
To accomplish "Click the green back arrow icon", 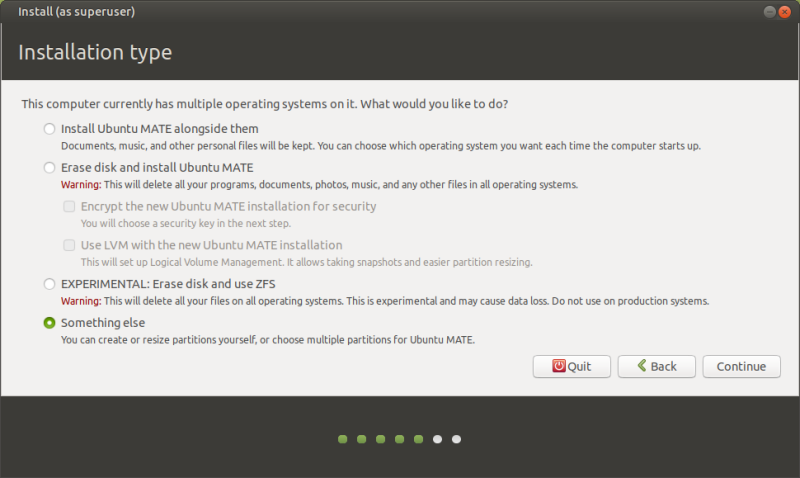I will pos(642,365).
